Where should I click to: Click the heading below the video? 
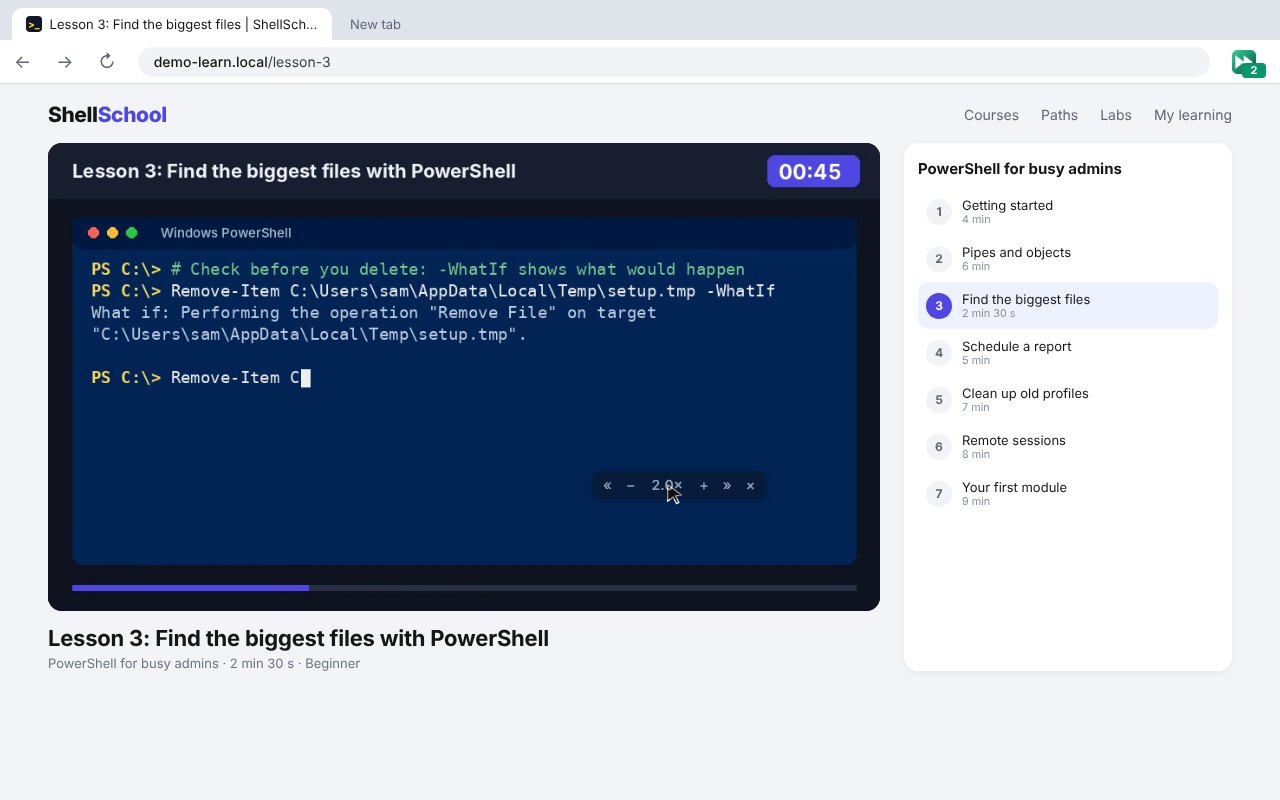(x=298, y=639)
